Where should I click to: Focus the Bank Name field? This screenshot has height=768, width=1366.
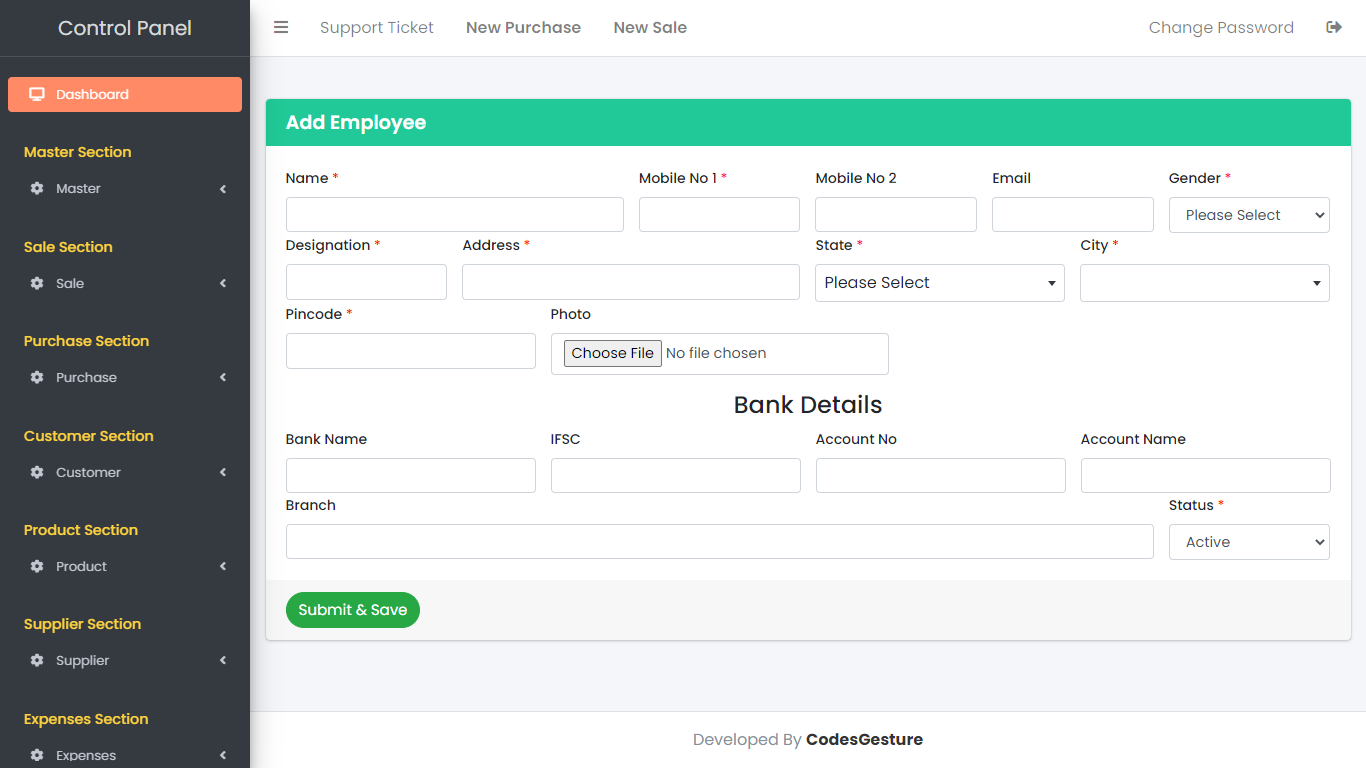pos(411,475)
